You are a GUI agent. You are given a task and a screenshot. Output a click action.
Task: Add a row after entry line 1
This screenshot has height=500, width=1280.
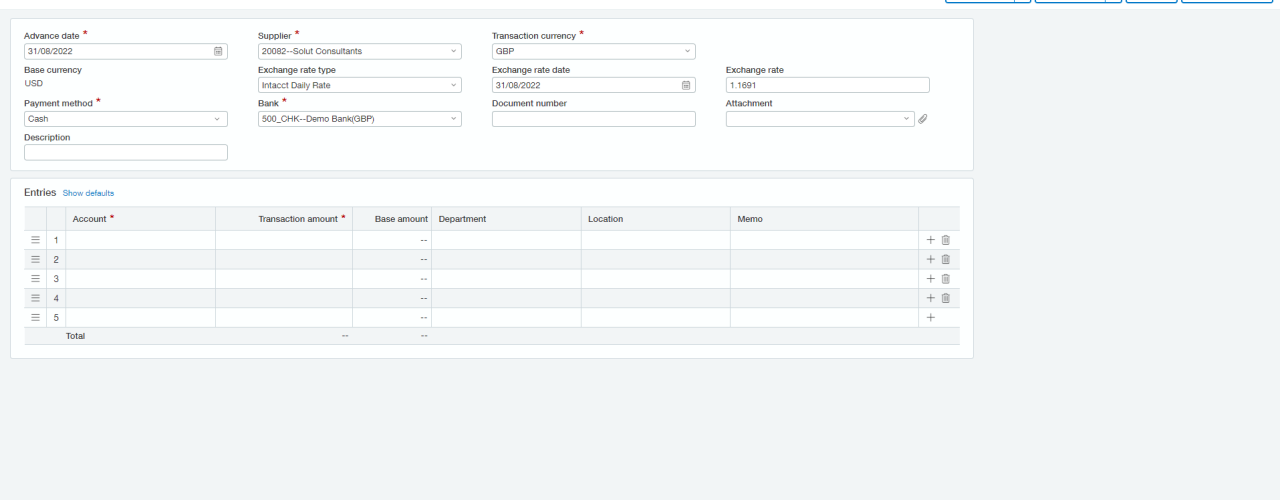[931, 240]
